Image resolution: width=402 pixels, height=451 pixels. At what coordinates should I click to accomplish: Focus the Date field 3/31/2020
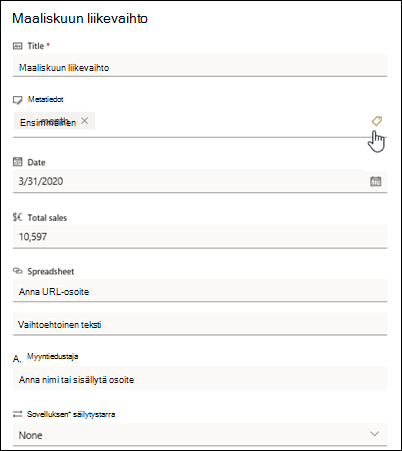point(190,181)
